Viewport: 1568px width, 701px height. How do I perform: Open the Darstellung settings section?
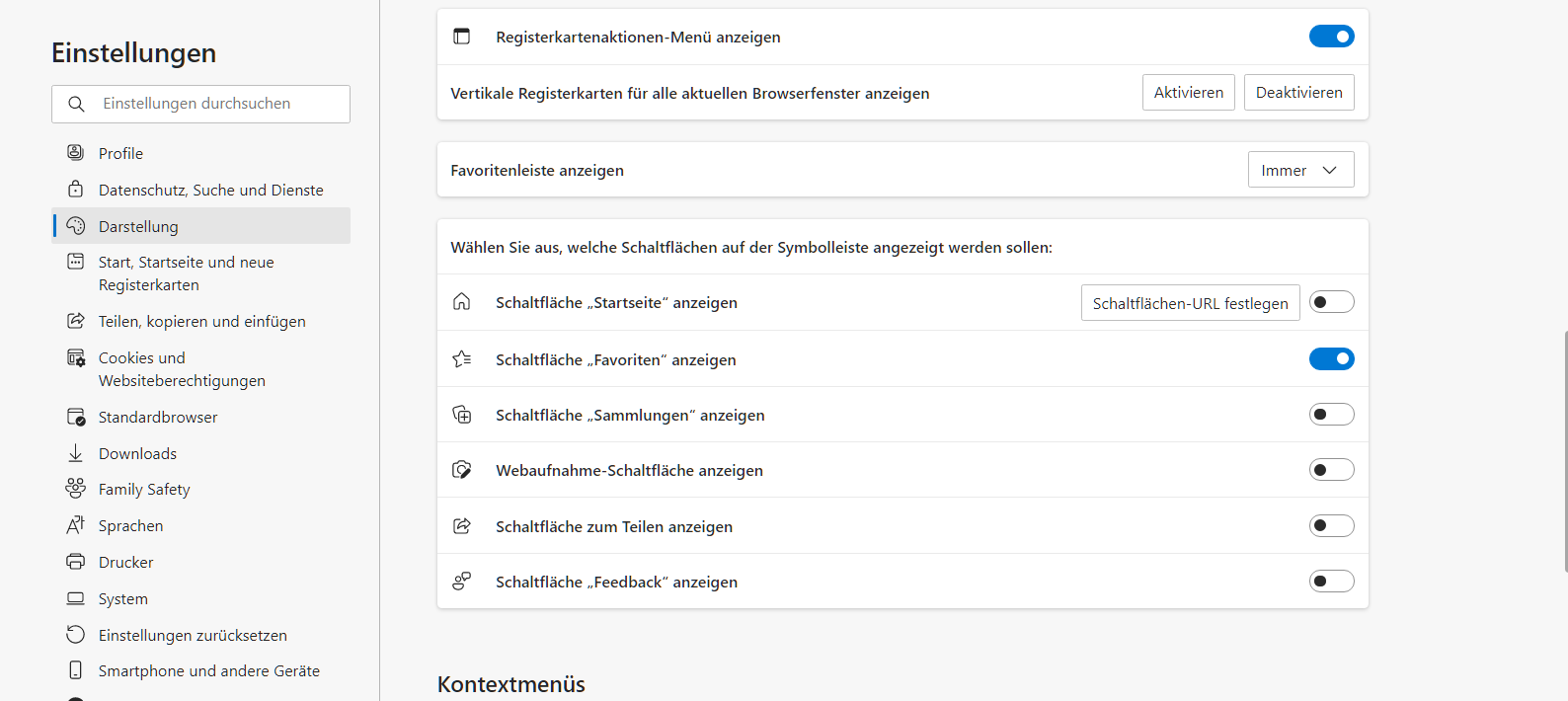(138, 226)
